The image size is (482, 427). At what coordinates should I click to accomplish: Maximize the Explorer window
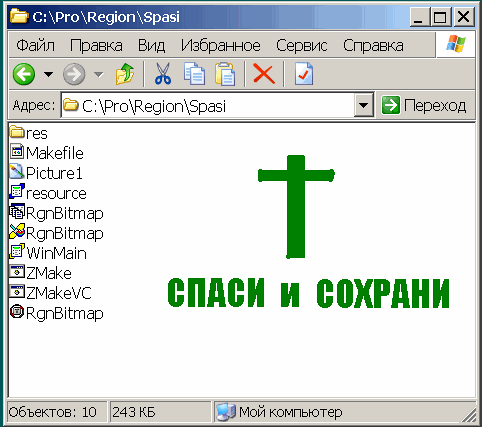tap(440, 17)
